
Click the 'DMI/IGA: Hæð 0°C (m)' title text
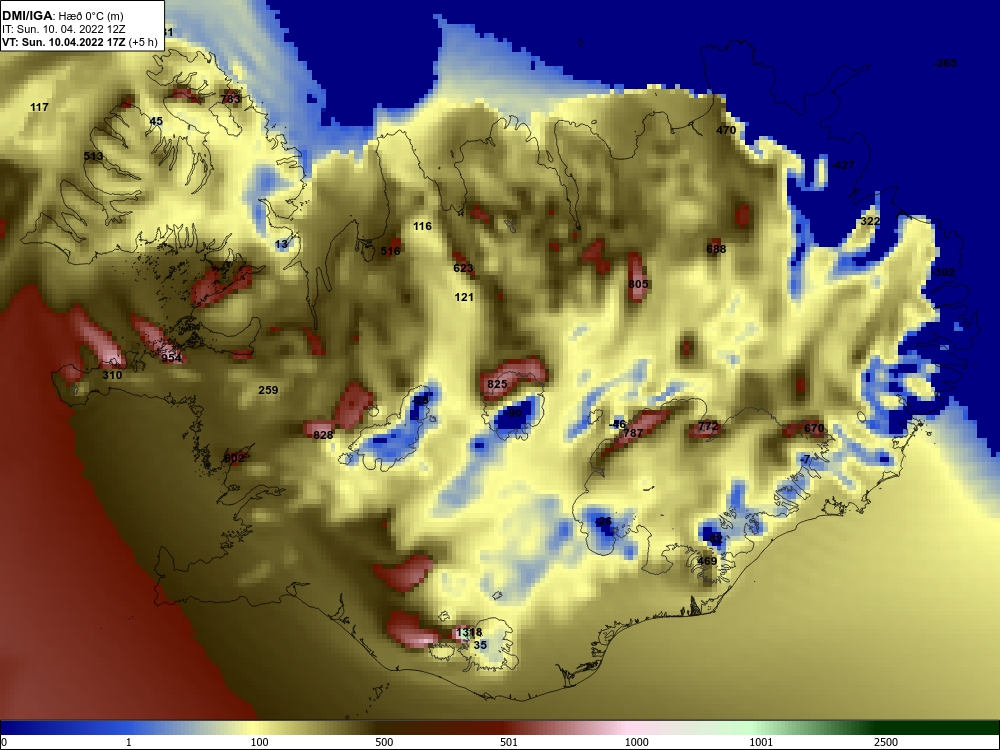tap(62, 16)
